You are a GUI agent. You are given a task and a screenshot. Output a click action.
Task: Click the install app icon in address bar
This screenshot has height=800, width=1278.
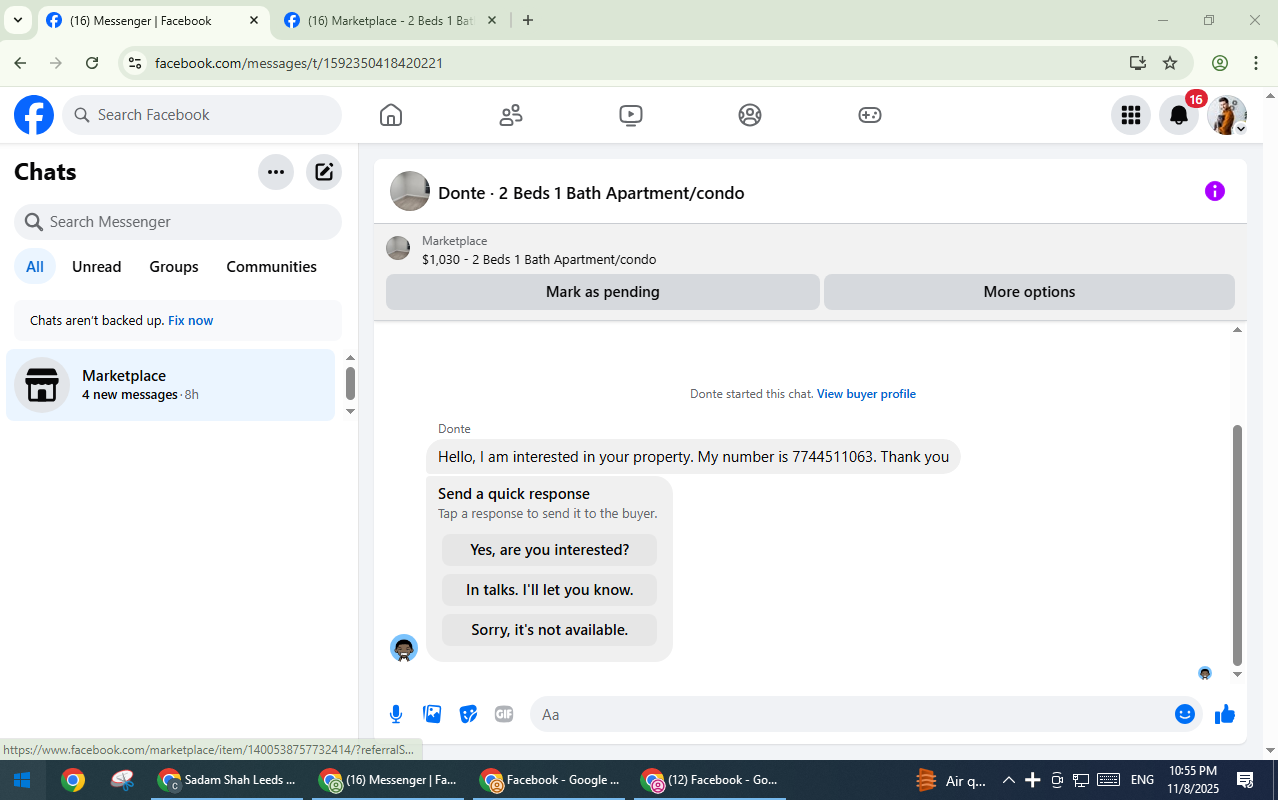(x=1138, y=63)
